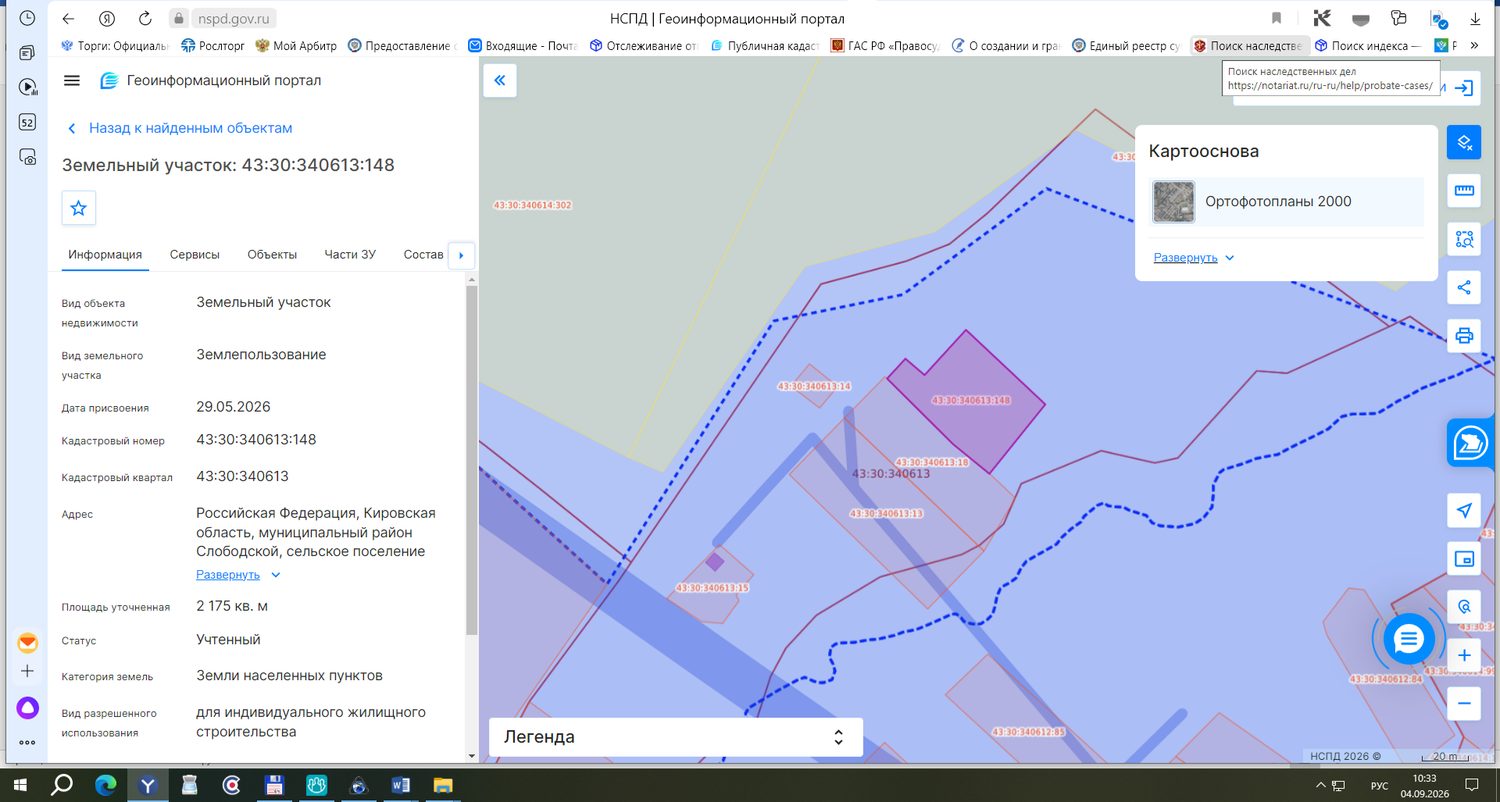Go back with the browser back arrow
Viewport: 1500px width, 802px height.
(x=68, y=18)
